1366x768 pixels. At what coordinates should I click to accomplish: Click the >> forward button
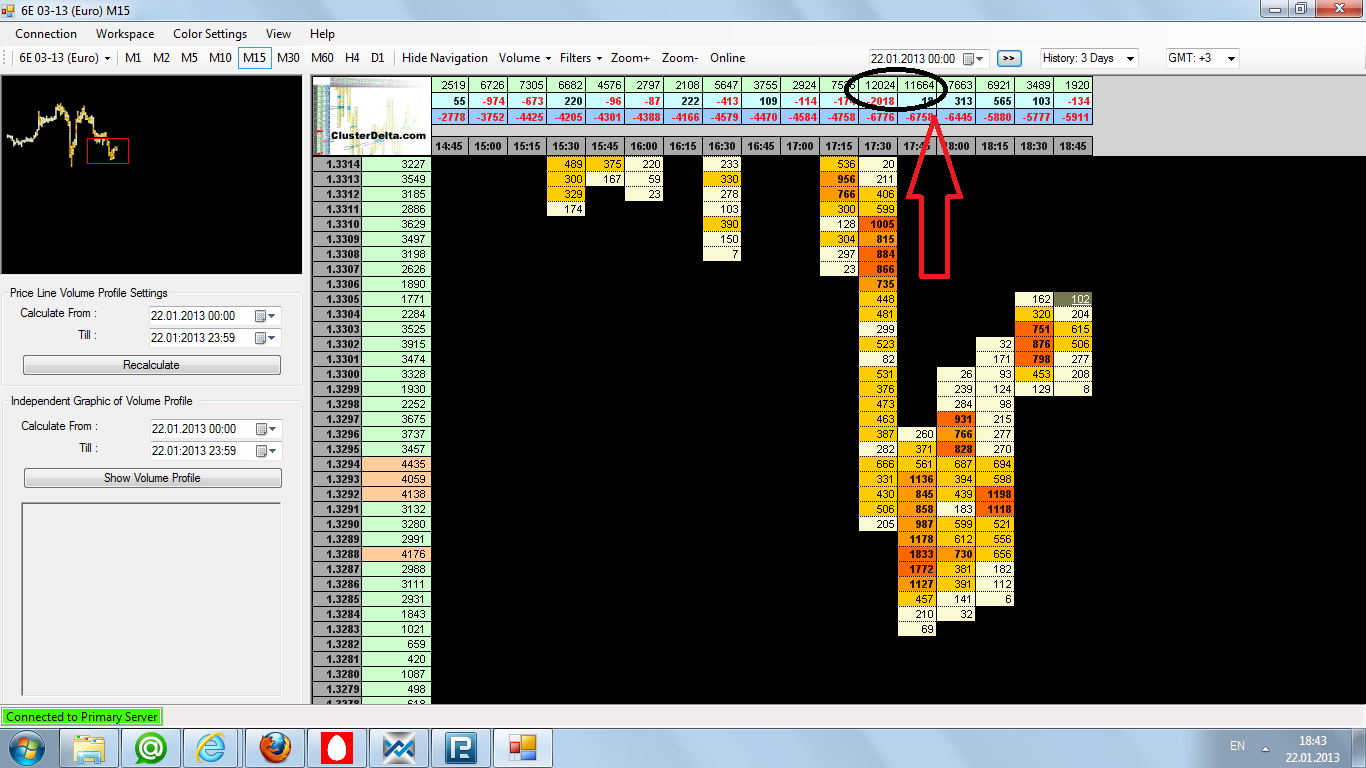pos(1009,58)
